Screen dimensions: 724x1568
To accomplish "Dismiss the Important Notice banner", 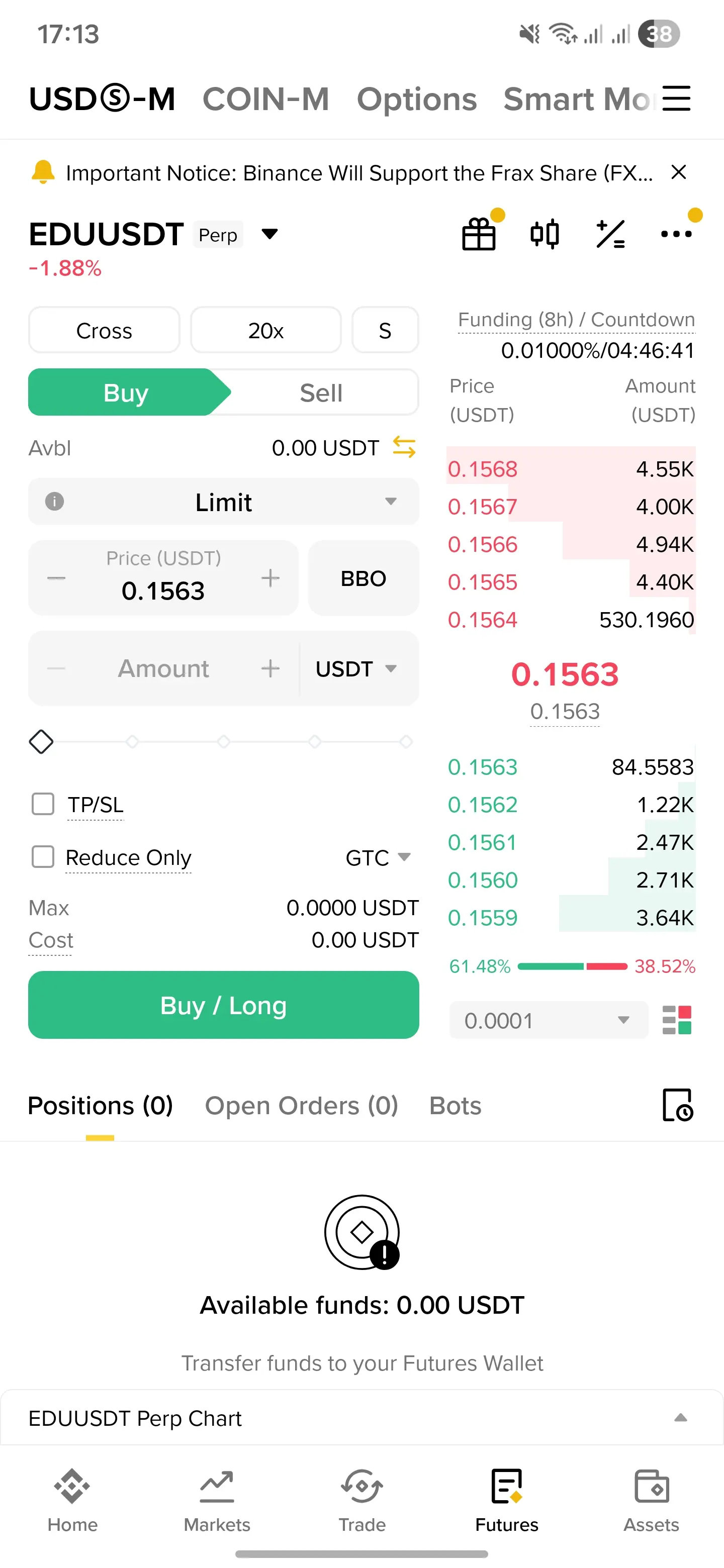I will coord(678,173).
